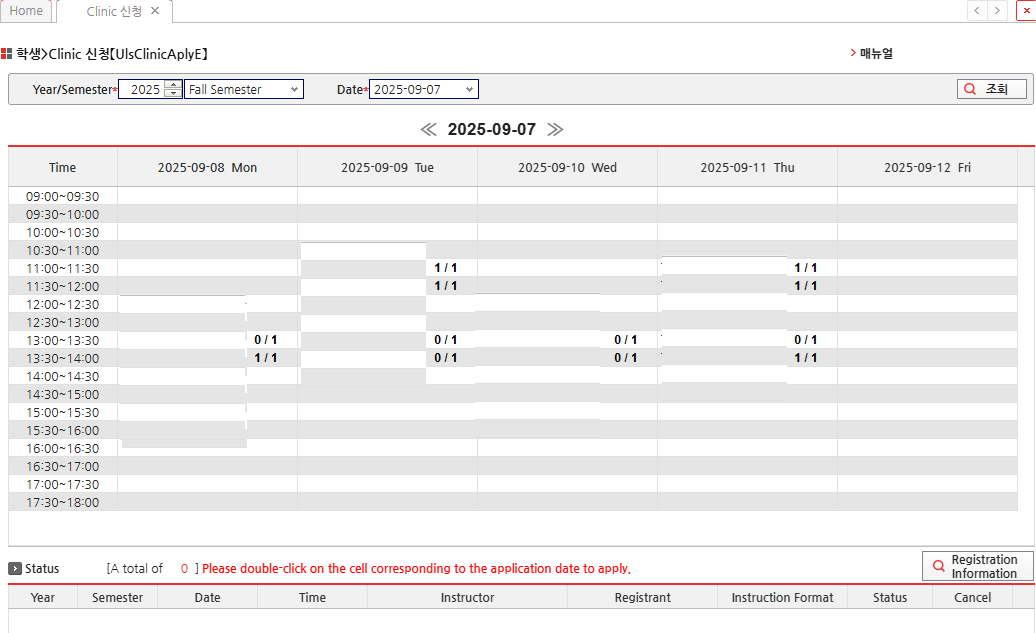Switch to the Home tab
Viewport: 1036px width, 633px height.
coord(26,11)
